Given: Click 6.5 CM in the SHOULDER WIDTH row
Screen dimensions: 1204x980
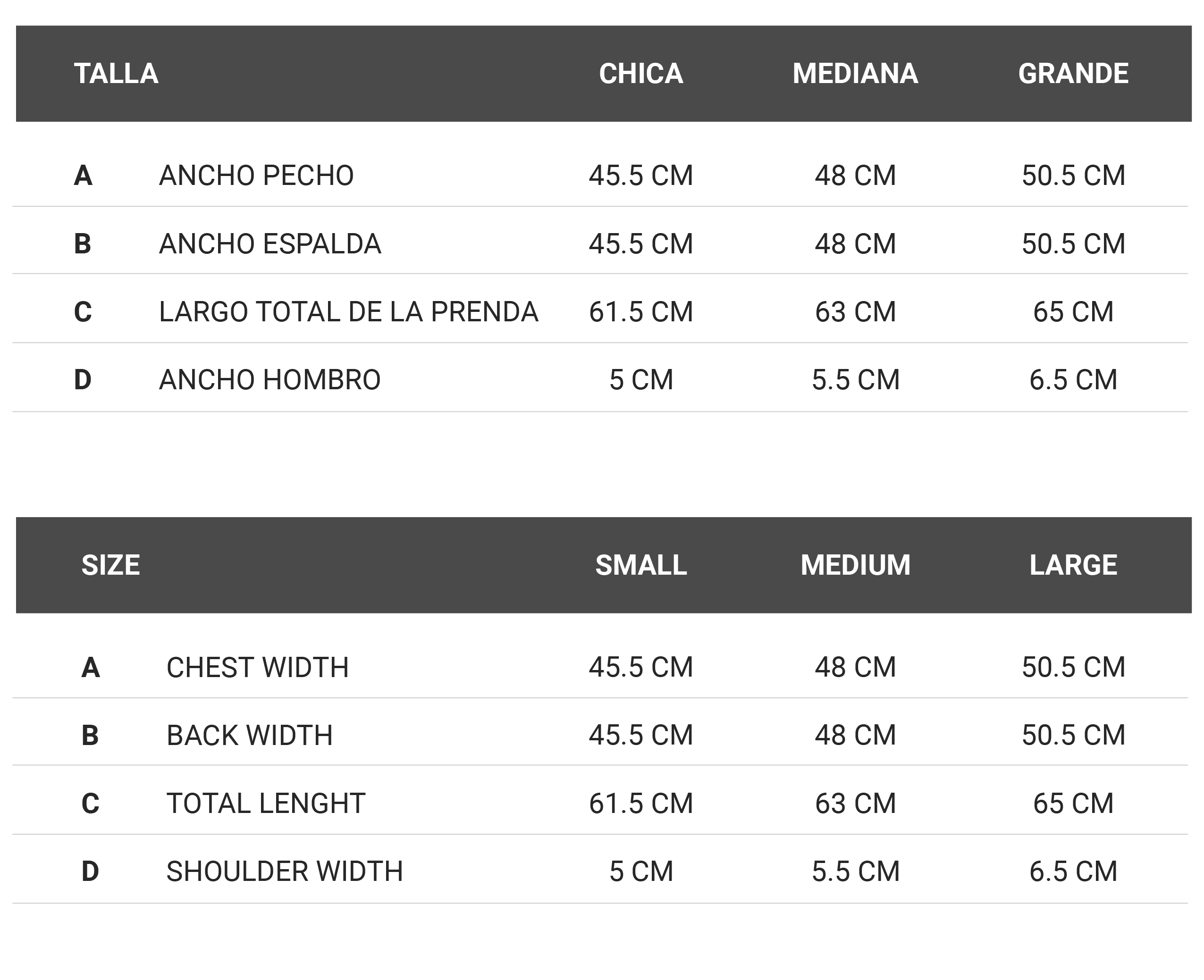Looking at the screenshot, I should pyautogui.click(x=1073, y=871).
